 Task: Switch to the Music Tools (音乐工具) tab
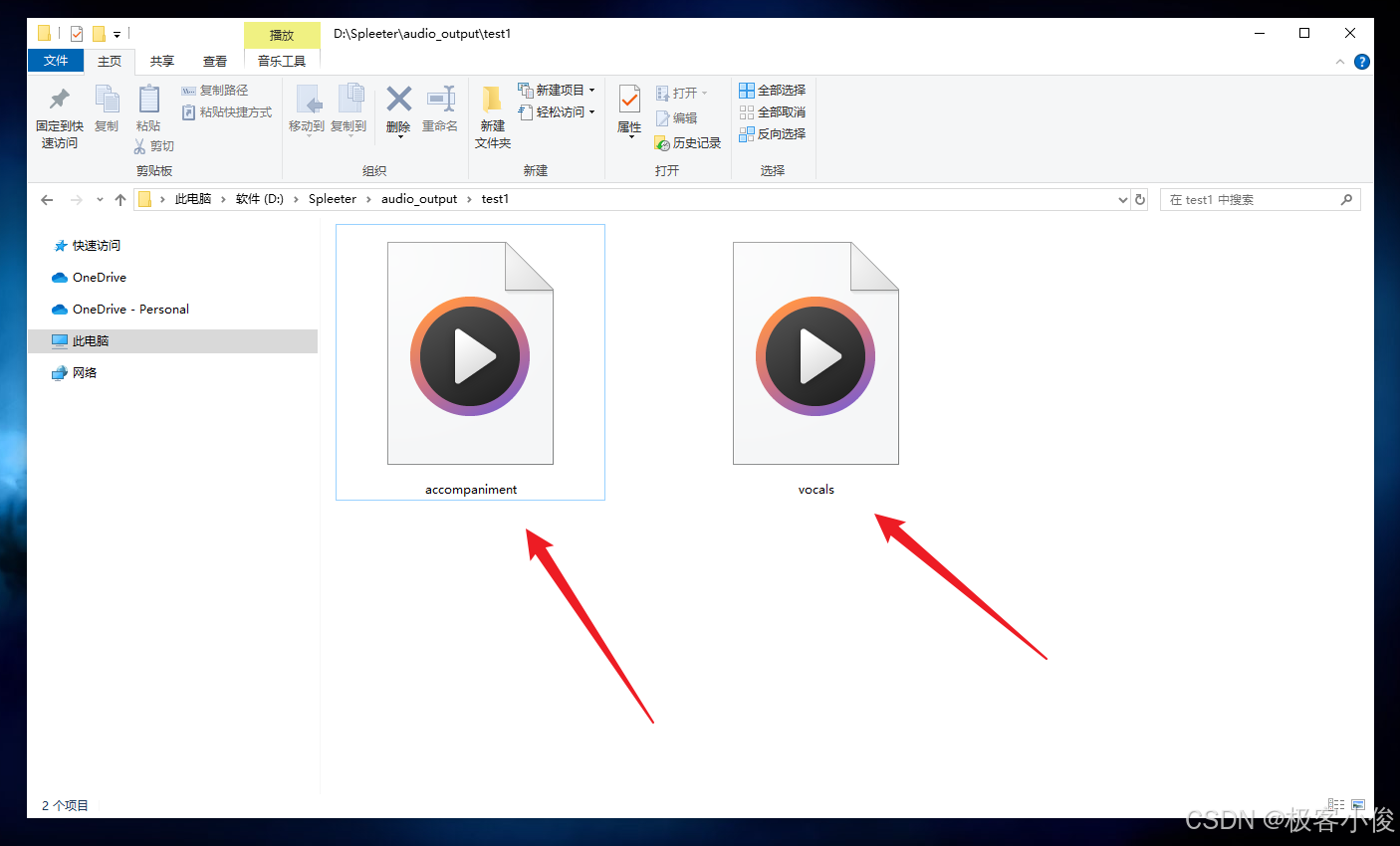click(282, 62)
